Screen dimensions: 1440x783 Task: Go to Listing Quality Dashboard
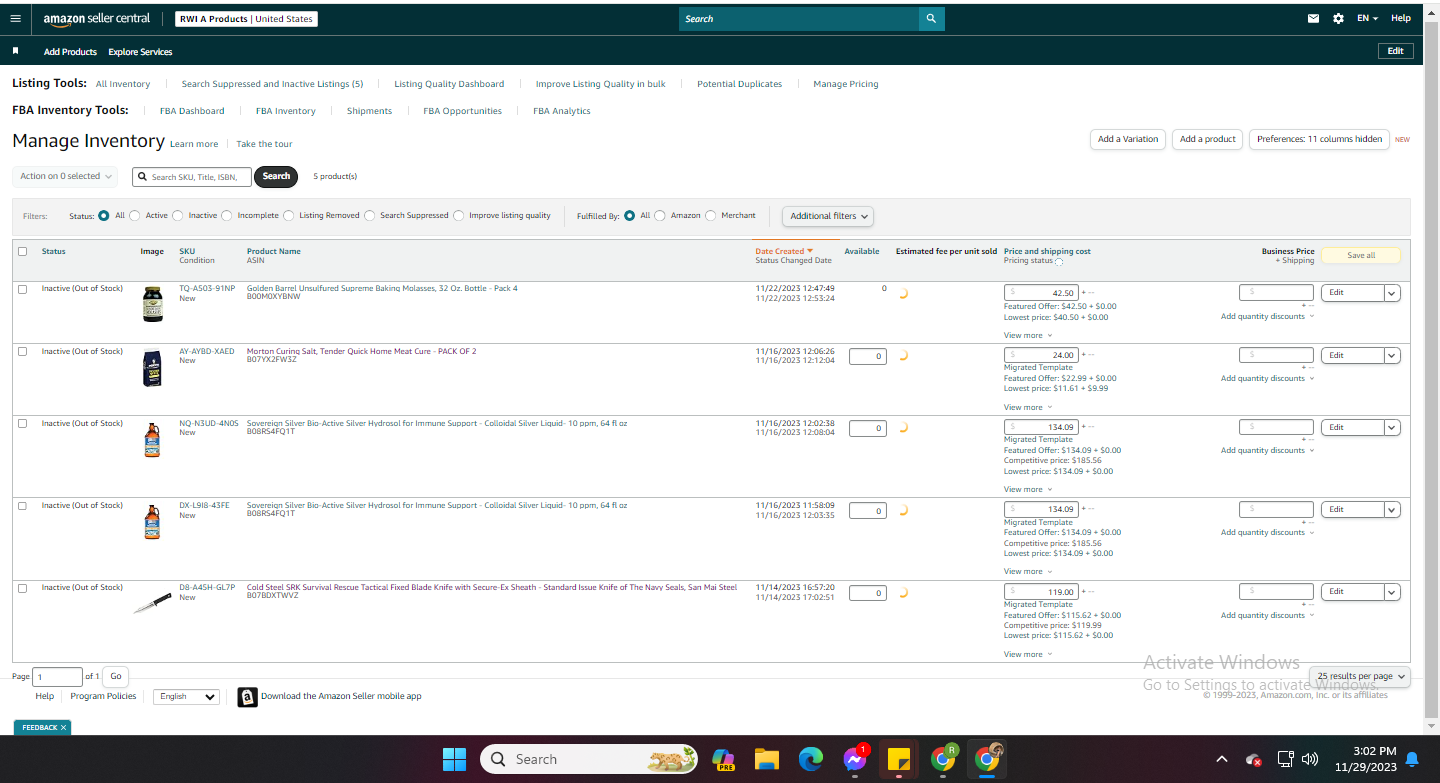point(449,84)
